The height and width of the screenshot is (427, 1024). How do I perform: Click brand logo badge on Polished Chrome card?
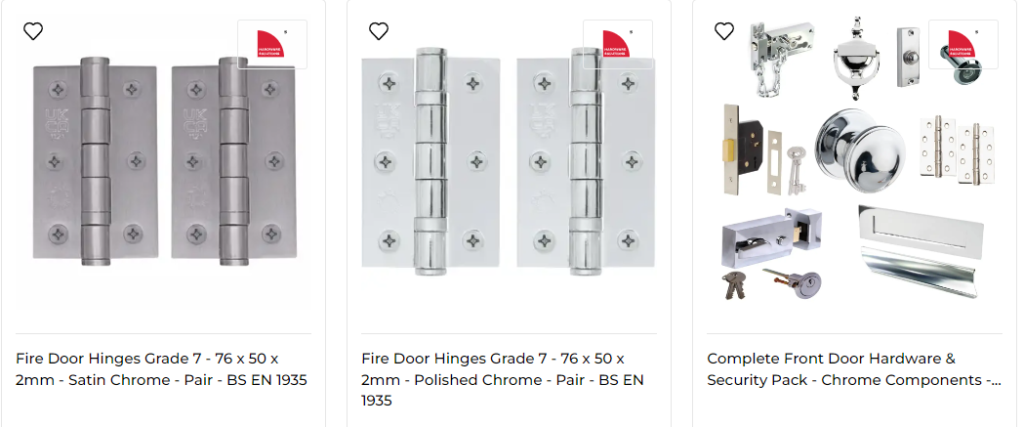point(618,44)
